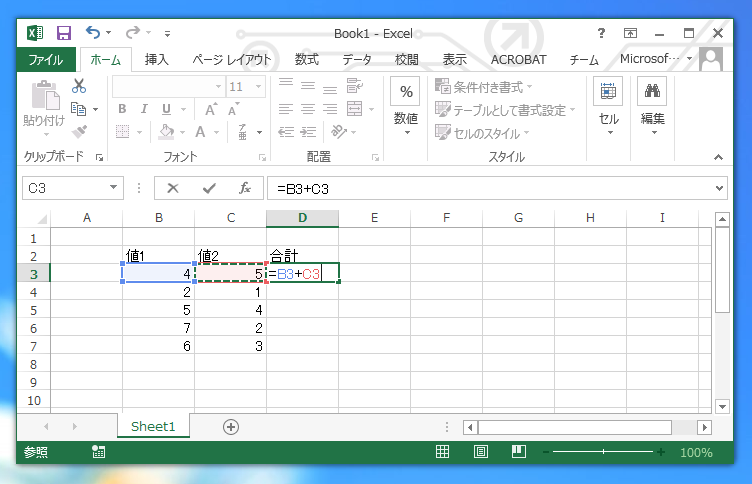Click the text Orientation icon
Image resolution: width=752 pixels, height=484 pixels.
pos(339,131)
